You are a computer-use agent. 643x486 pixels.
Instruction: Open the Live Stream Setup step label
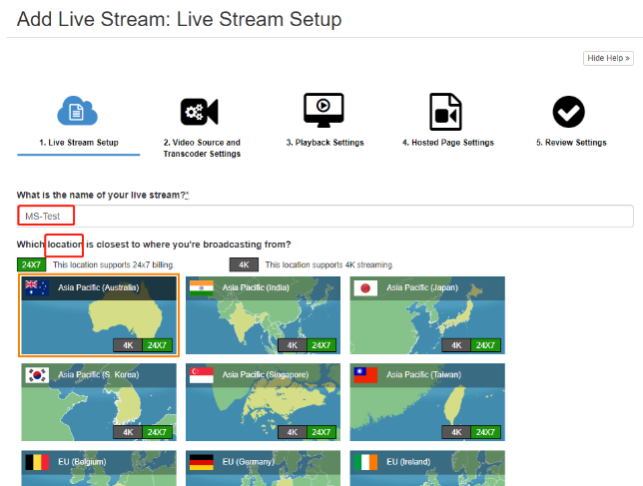click(78, 143)
